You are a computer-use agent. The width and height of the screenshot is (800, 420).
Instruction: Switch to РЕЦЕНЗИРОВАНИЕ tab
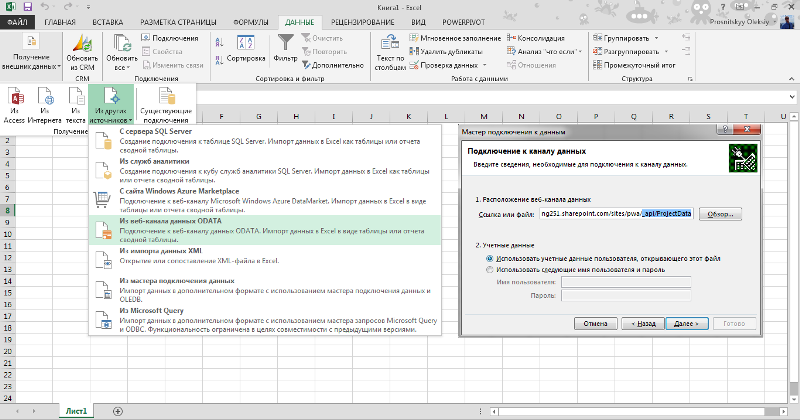[x=363, y=22]
